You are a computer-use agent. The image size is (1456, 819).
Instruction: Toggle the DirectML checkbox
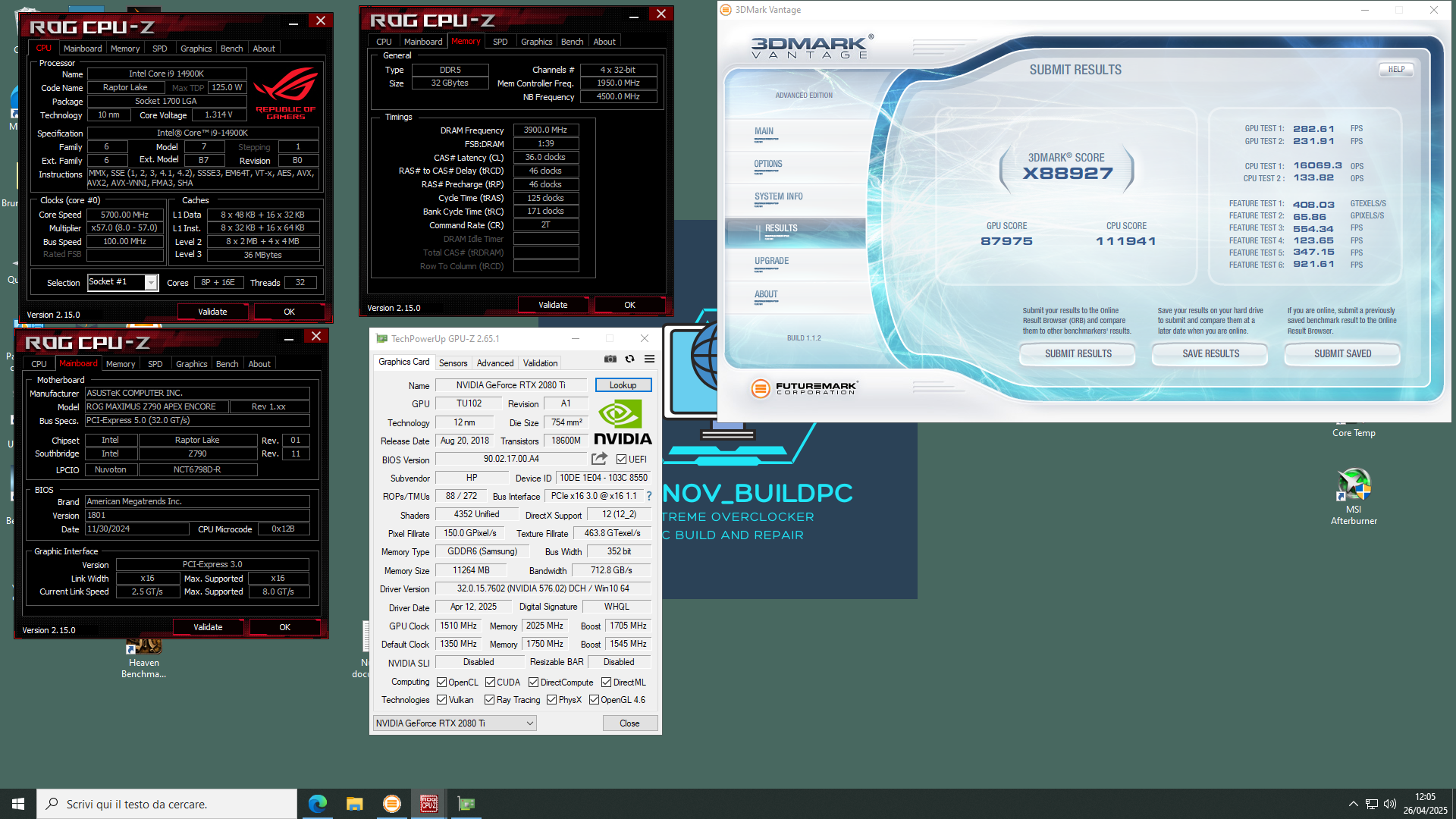(606, 682)
